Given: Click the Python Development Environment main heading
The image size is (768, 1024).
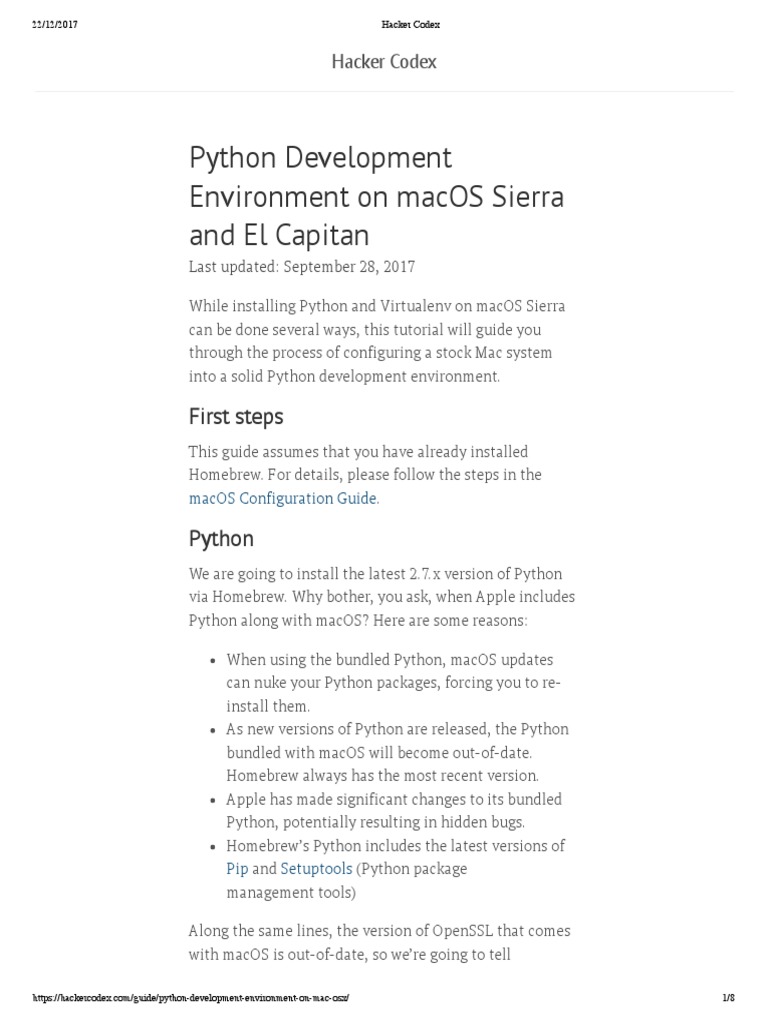Looking at the screenshot, I should [376, 196].
